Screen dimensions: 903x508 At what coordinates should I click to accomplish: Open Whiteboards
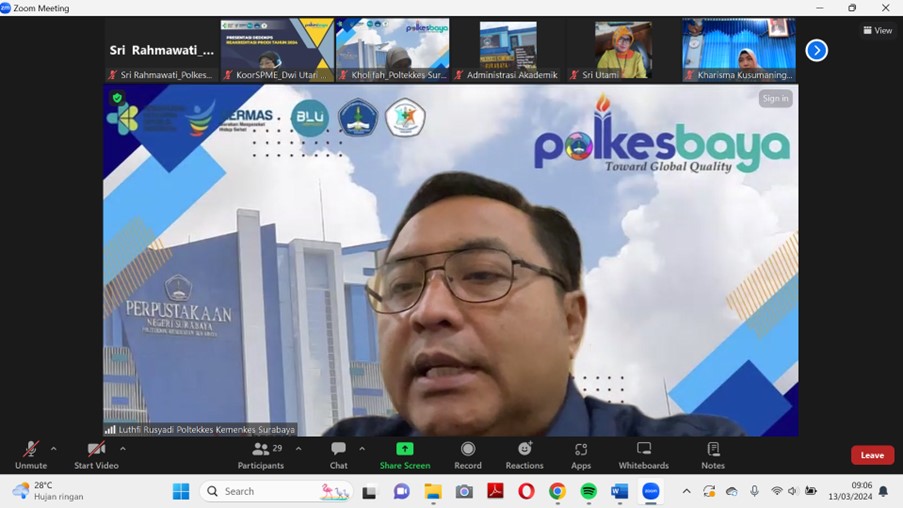(644, 455)
